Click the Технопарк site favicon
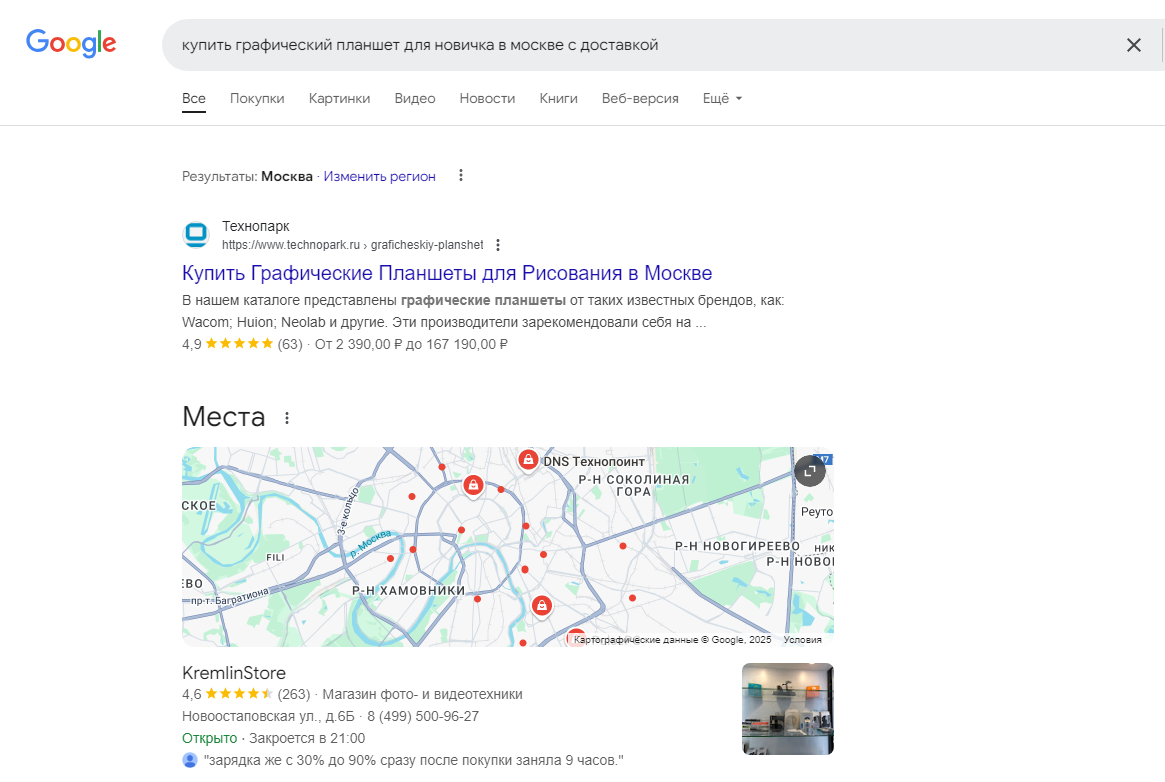 [196, 235]
